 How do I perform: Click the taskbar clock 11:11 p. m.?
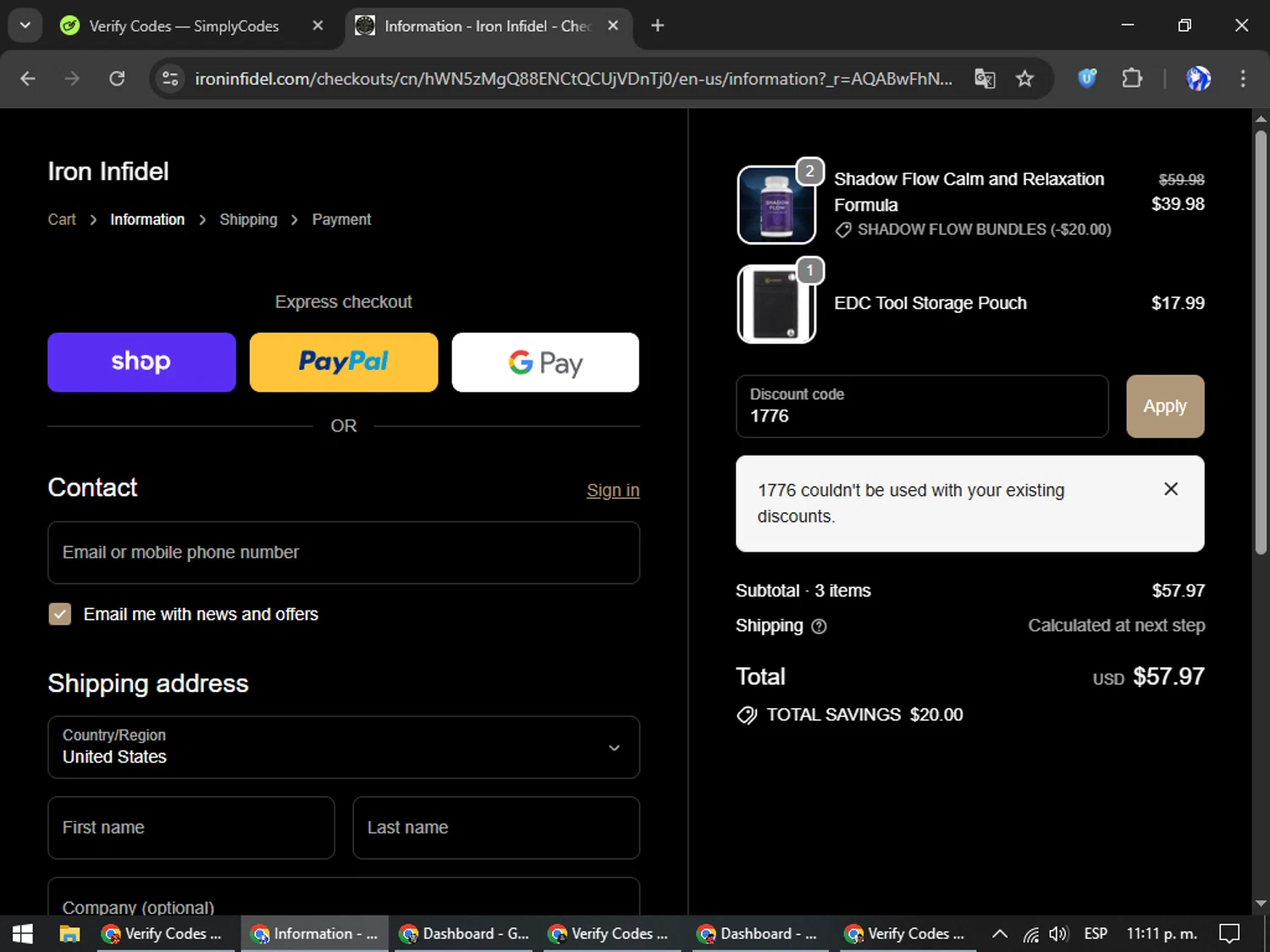[x=1162, y=934]
